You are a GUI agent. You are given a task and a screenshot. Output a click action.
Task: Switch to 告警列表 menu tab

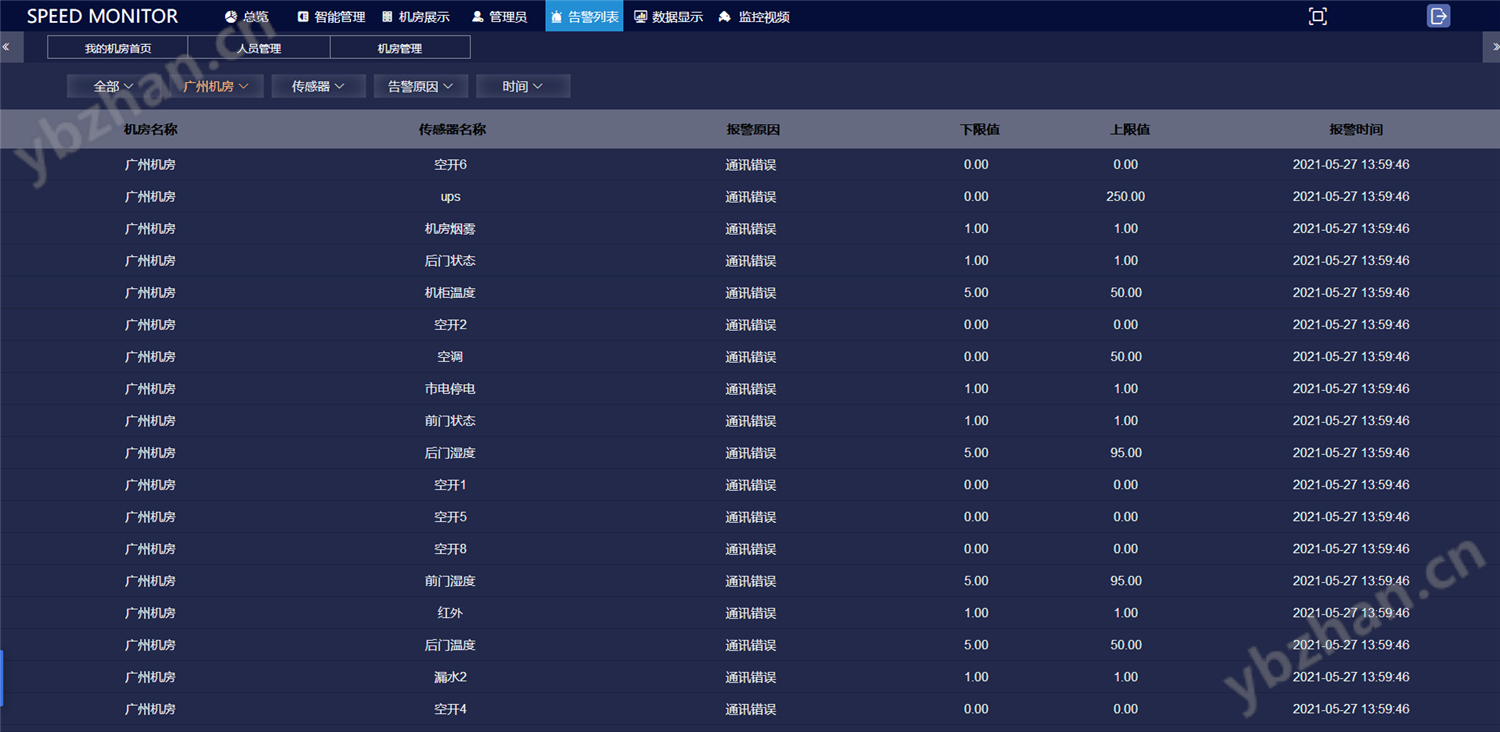click(584, 17)
